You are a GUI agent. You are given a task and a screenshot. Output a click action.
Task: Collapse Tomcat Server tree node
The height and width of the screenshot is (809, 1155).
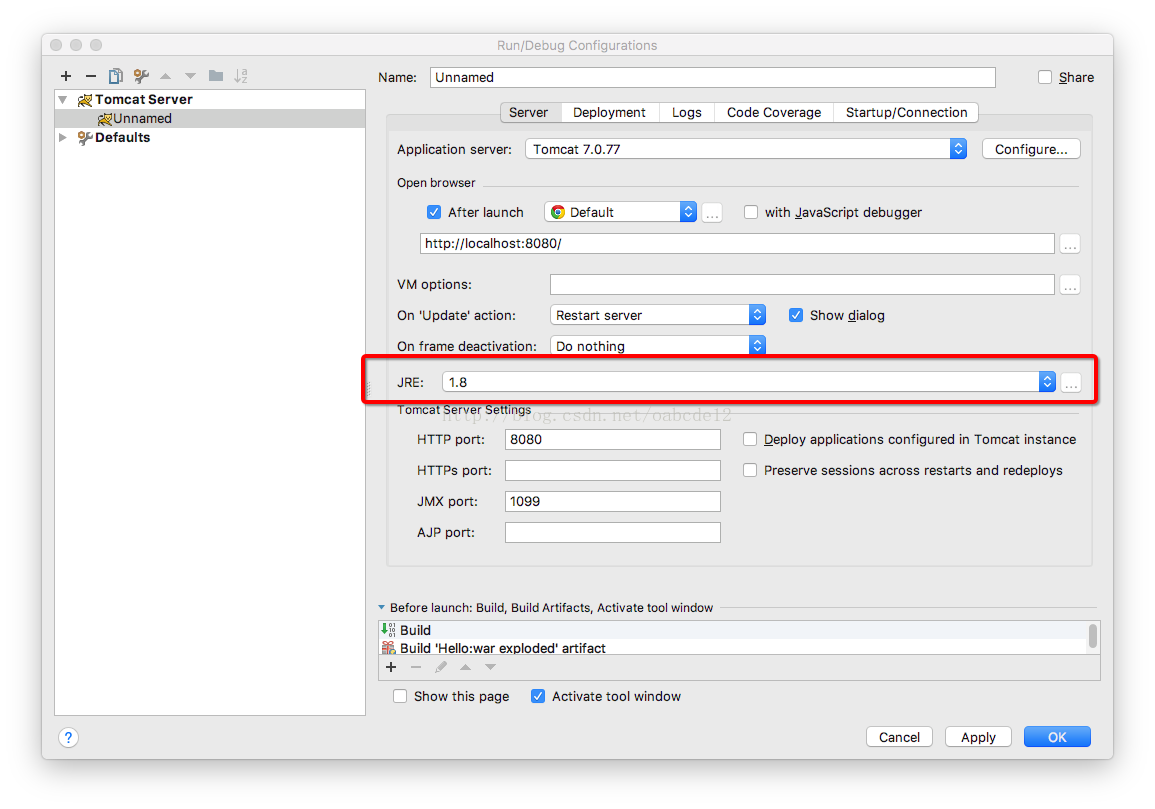63,99
